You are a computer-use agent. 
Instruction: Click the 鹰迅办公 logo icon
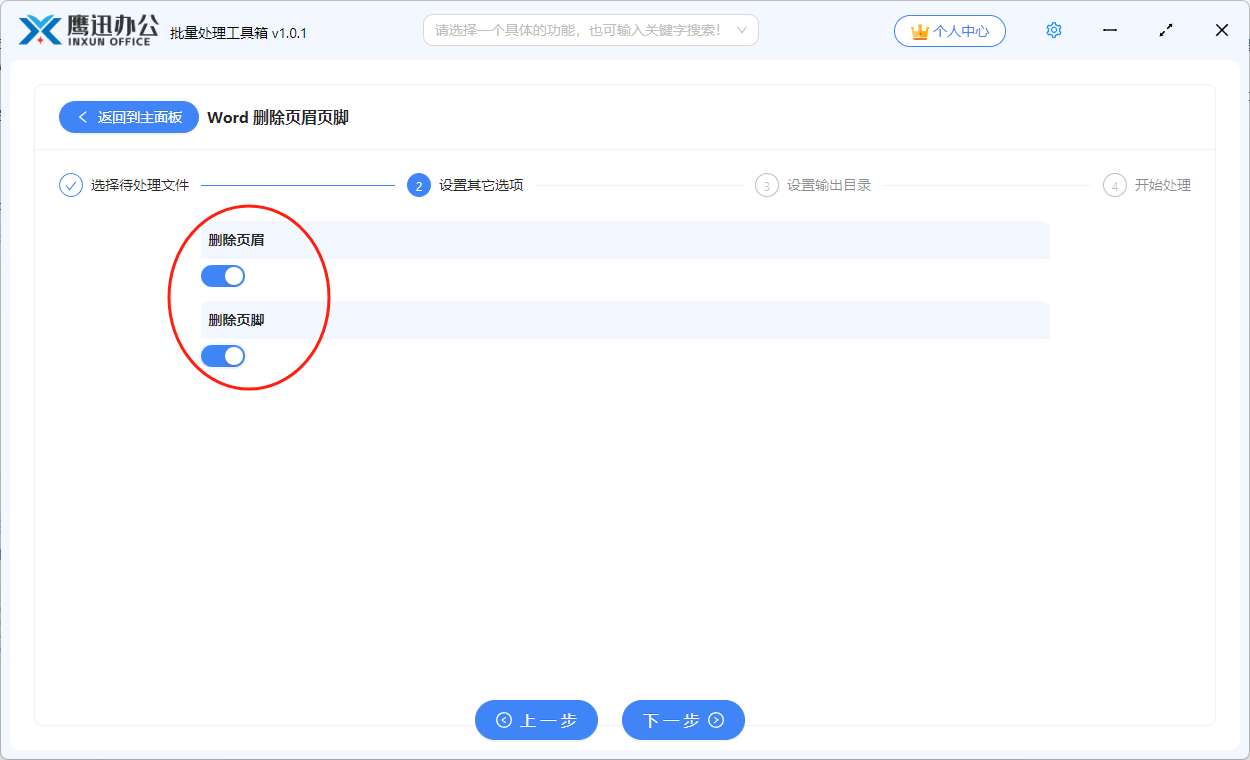pos(38,30)
